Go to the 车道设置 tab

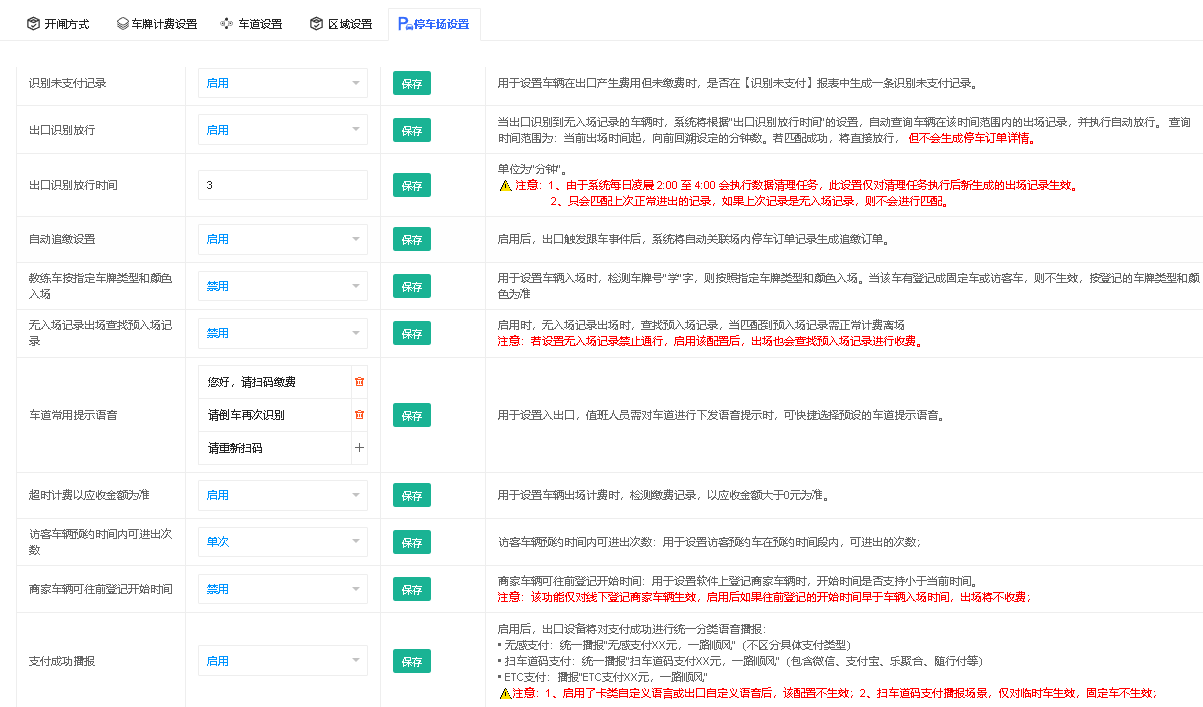click(x=251, y=24)
